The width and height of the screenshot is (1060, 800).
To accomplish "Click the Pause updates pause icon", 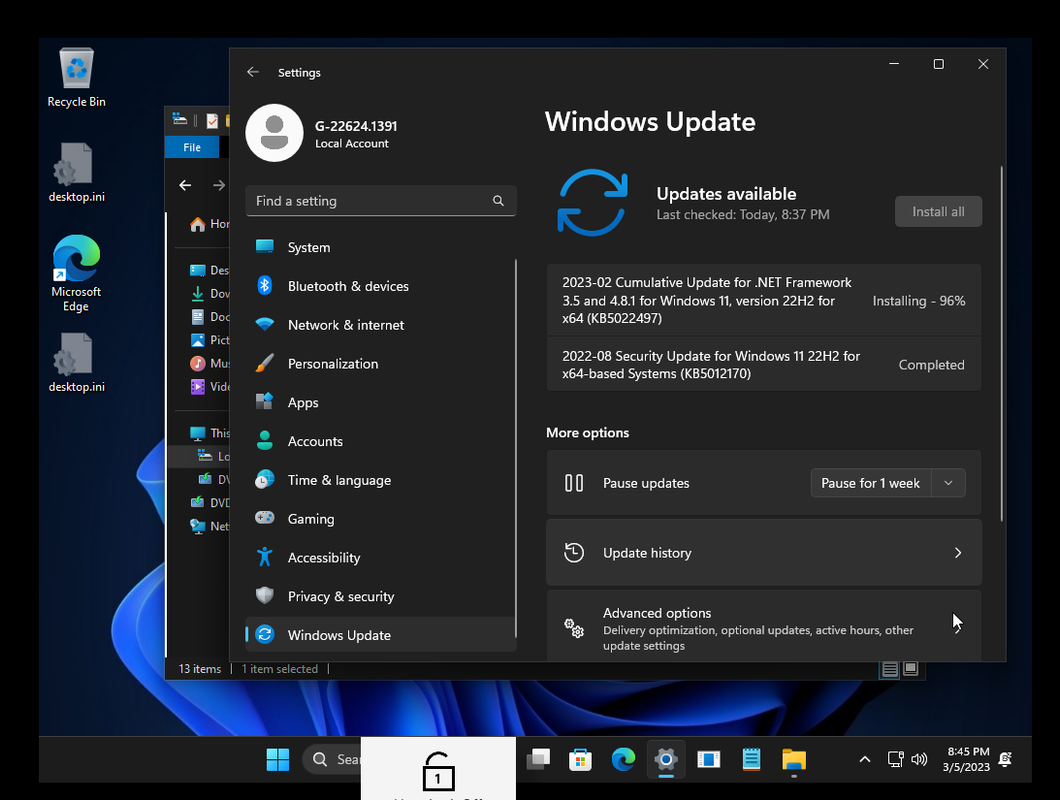I will [x=574, y=483].
